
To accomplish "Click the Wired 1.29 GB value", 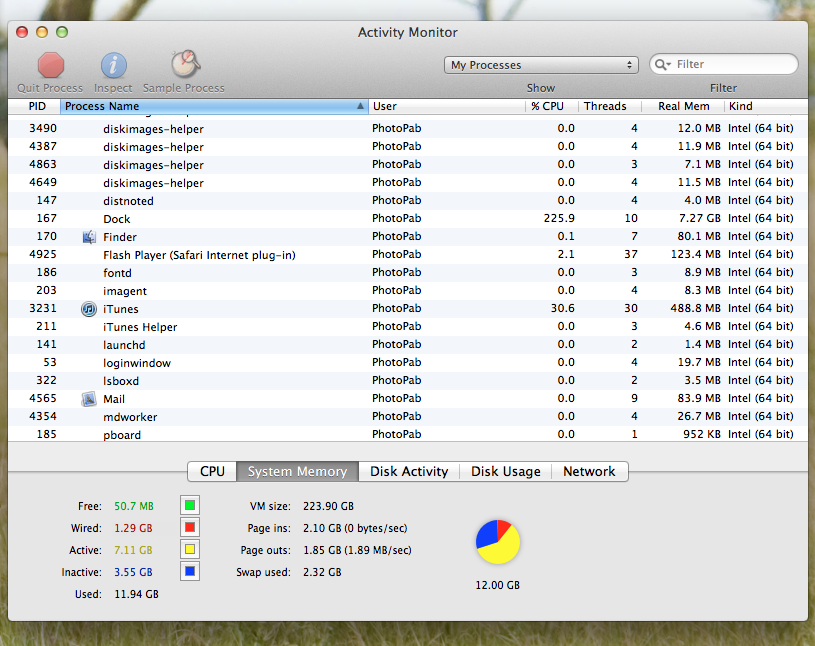I will 134,529.
